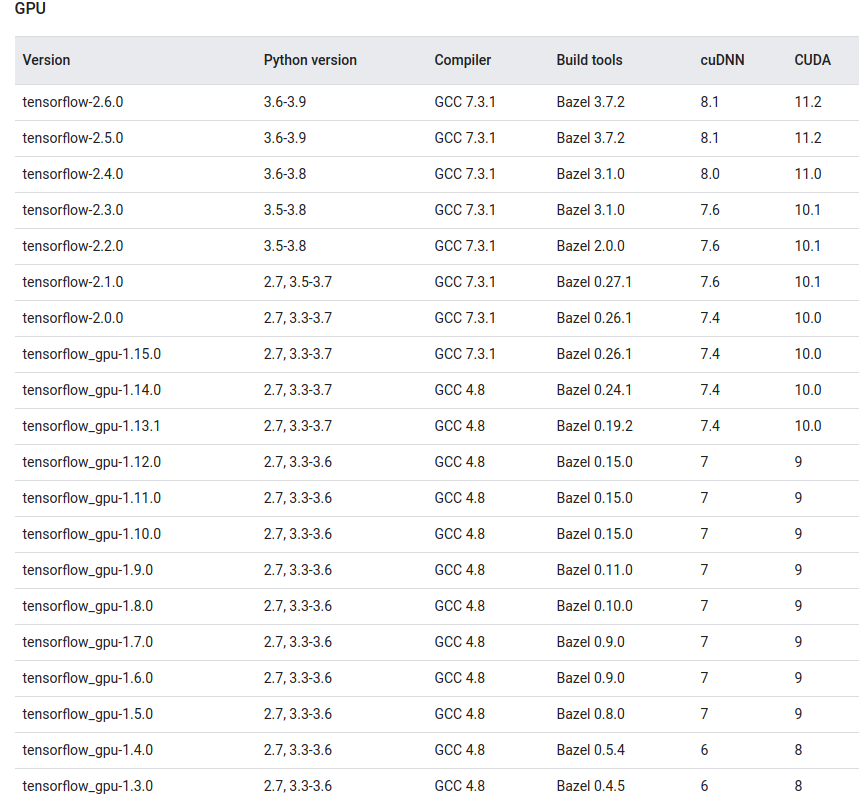The image size is (859, 803).
Task: Select the tensorflow_gpu-1.6.0 cell
Action: [x=88, y=678]
